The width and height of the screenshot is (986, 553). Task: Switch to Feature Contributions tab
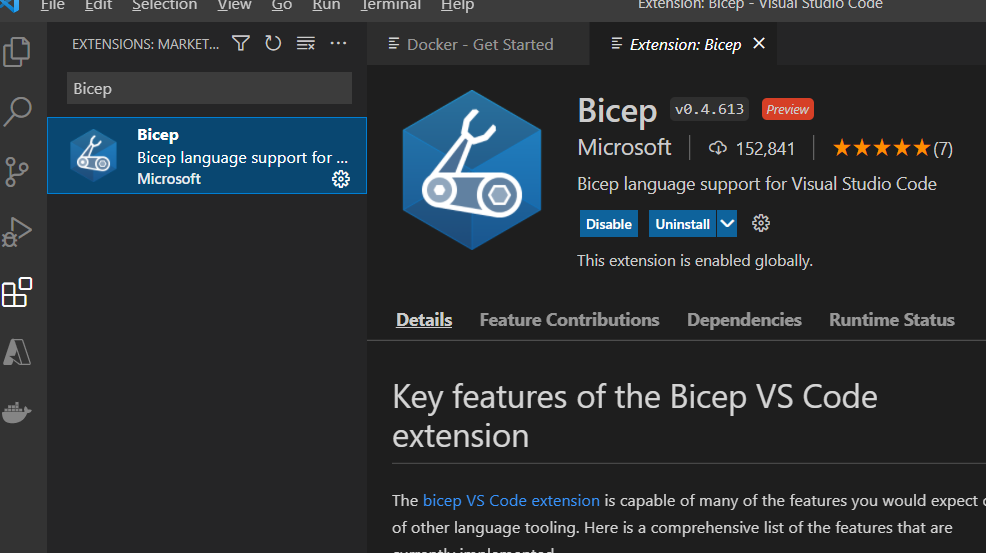569,320
